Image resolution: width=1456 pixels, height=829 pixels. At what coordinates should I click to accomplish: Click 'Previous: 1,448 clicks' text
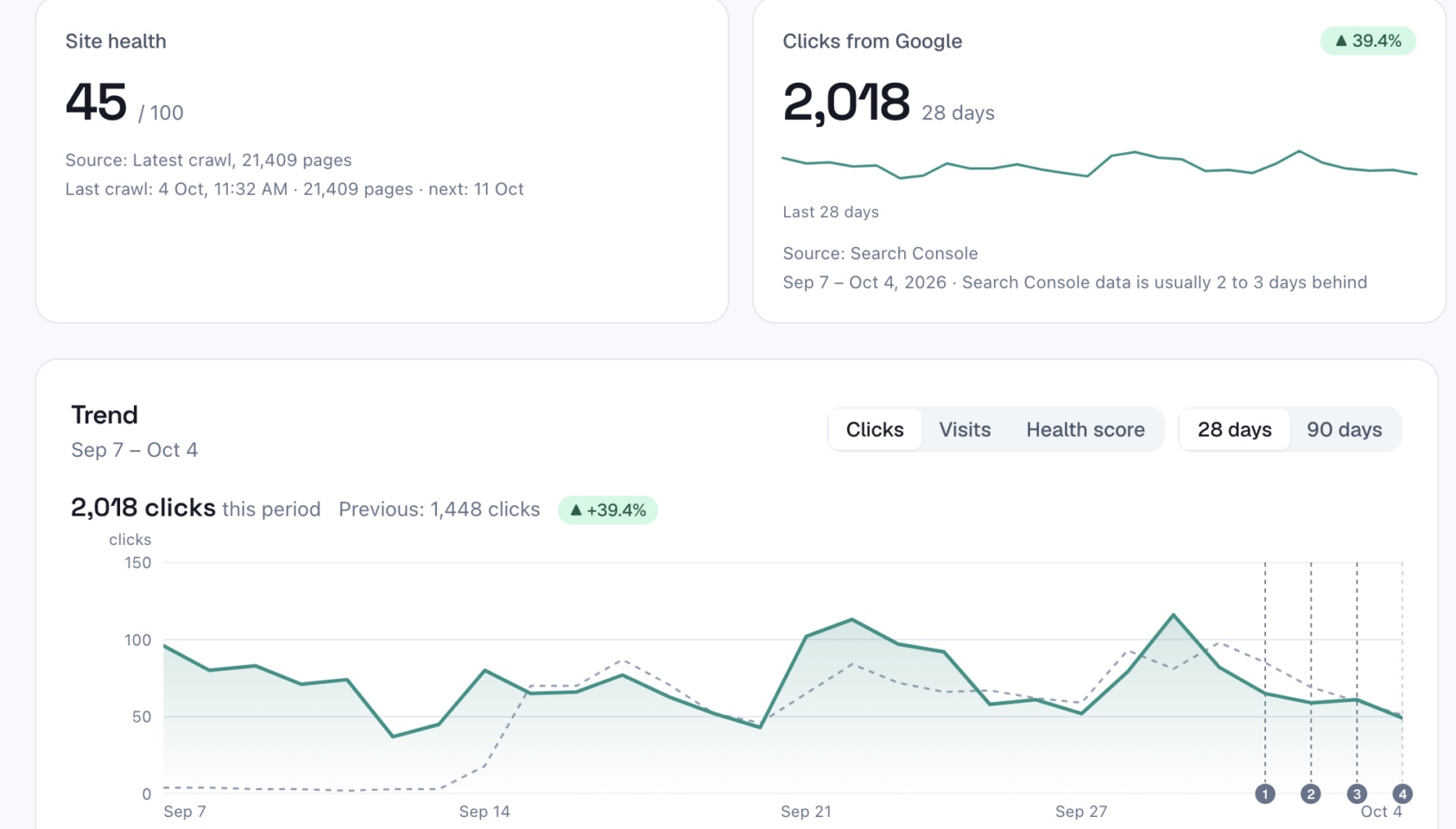point(439,509)
